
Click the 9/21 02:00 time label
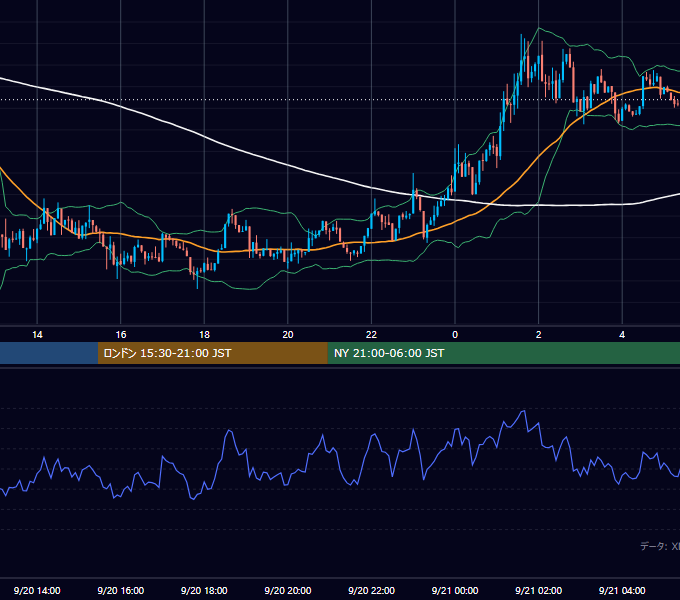click(x=538, y=590)
